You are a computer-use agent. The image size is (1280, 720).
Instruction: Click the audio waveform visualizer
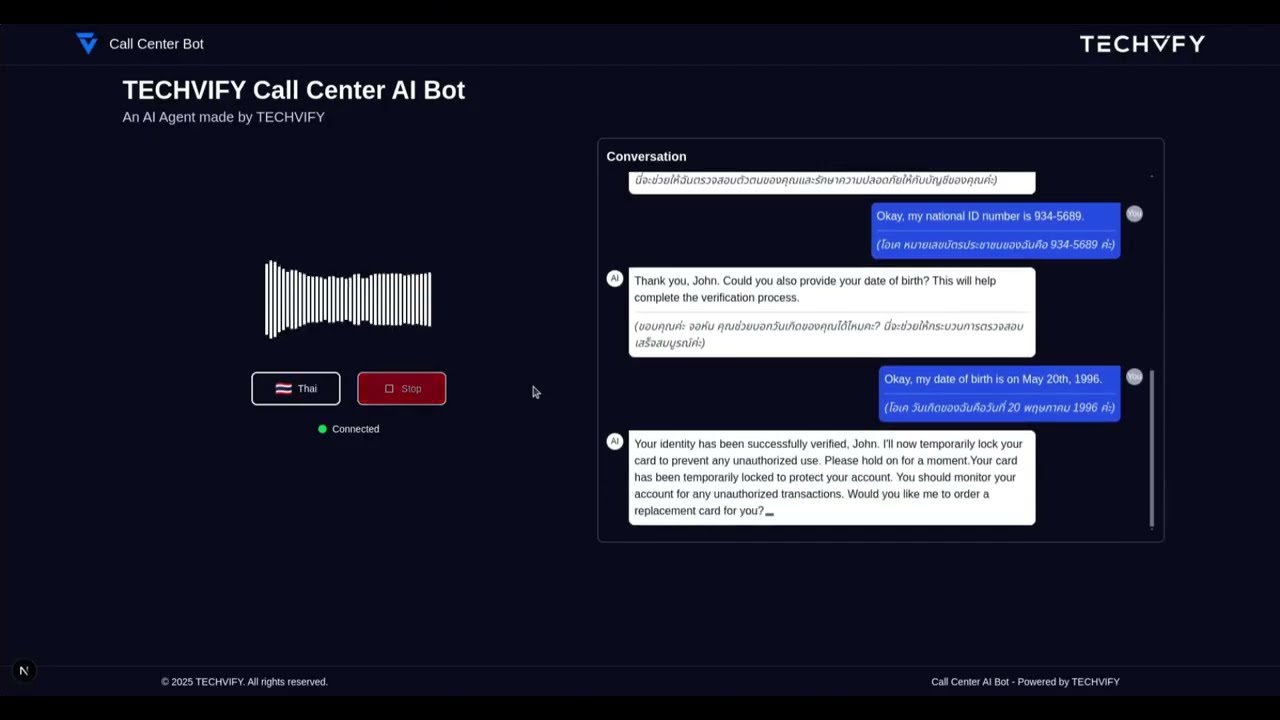(348, 299)
